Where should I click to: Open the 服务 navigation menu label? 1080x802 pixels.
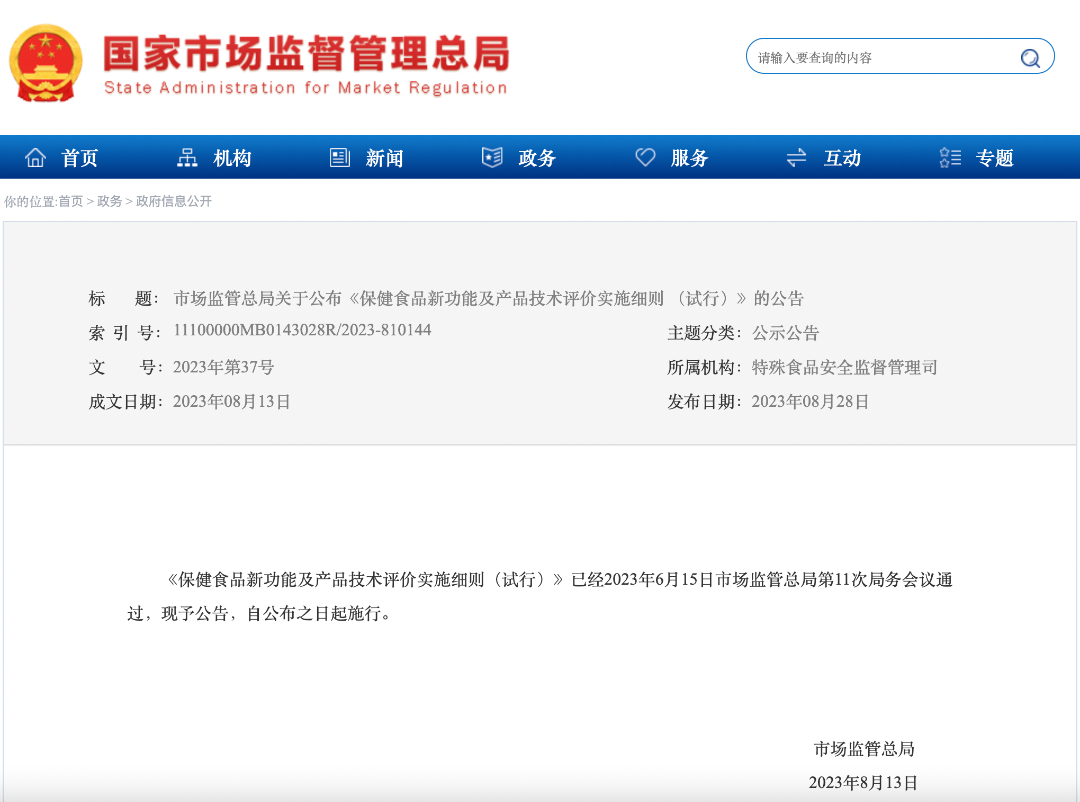click(x=689, y=158)
